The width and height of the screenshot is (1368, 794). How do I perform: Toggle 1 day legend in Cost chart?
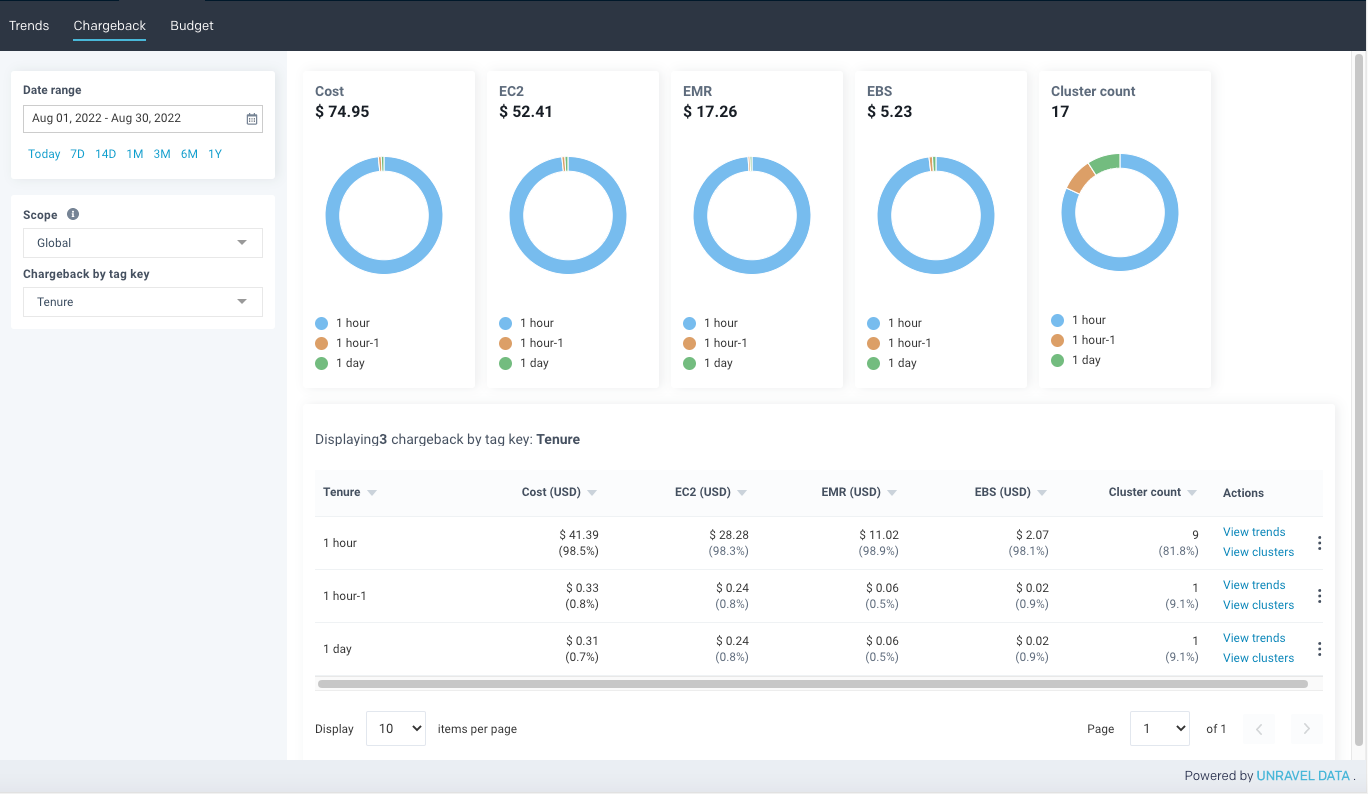340,363
